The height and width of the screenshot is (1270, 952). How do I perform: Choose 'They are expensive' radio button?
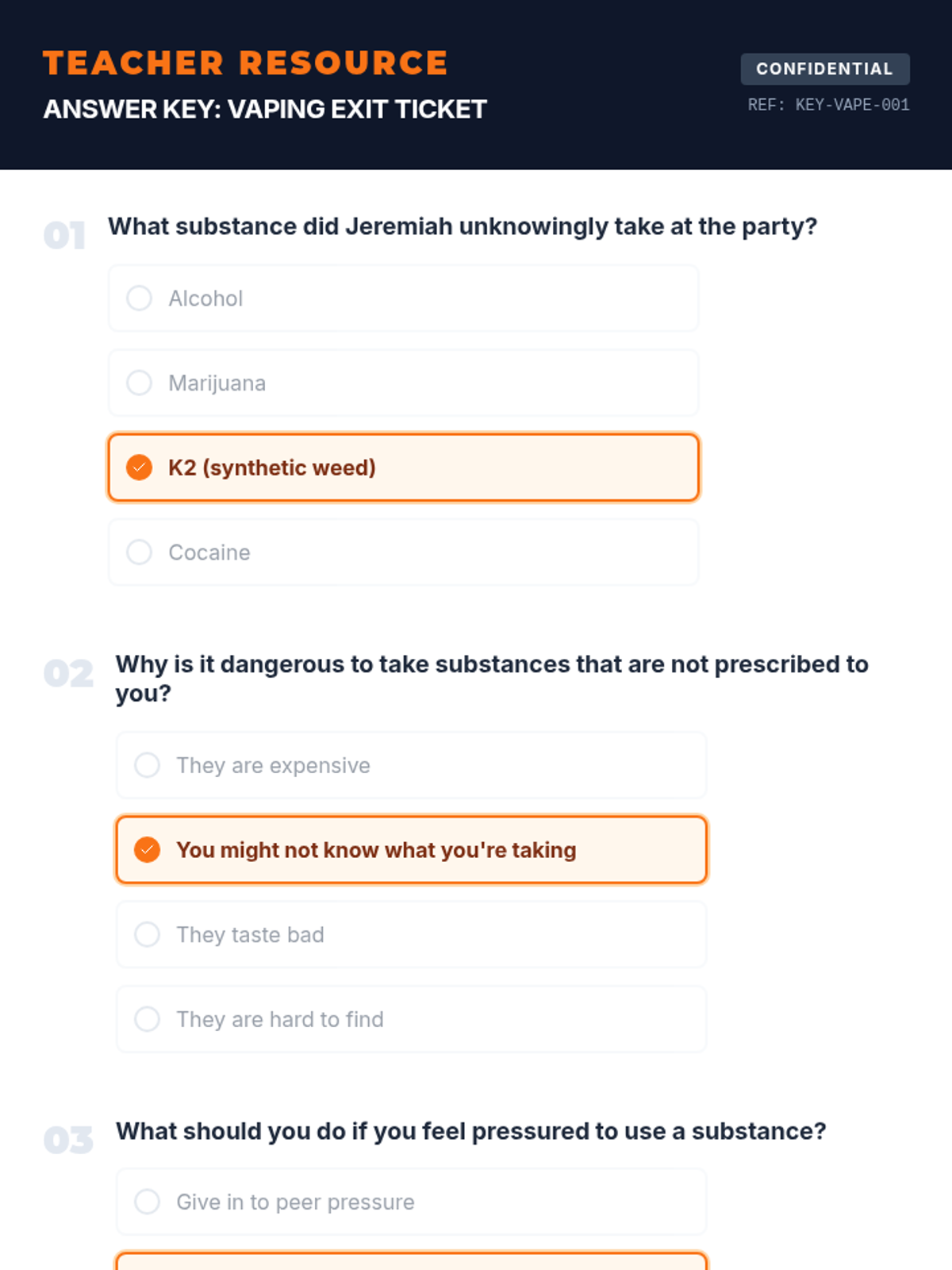[148, 765]
